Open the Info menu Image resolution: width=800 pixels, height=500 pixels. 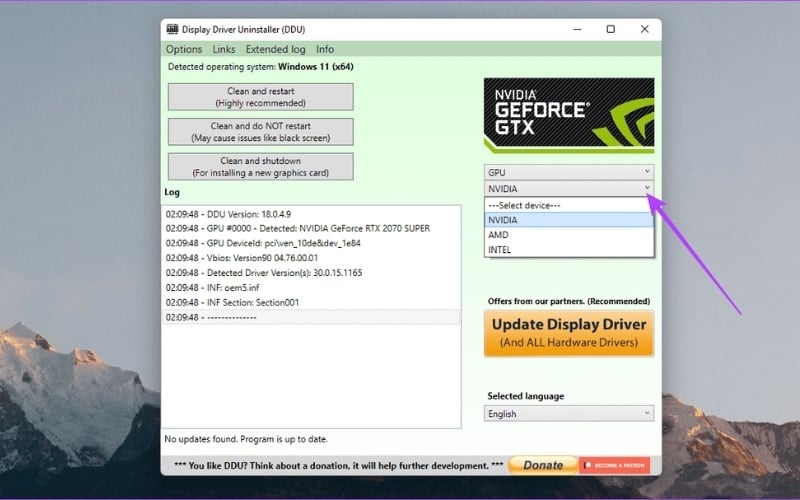325,49
